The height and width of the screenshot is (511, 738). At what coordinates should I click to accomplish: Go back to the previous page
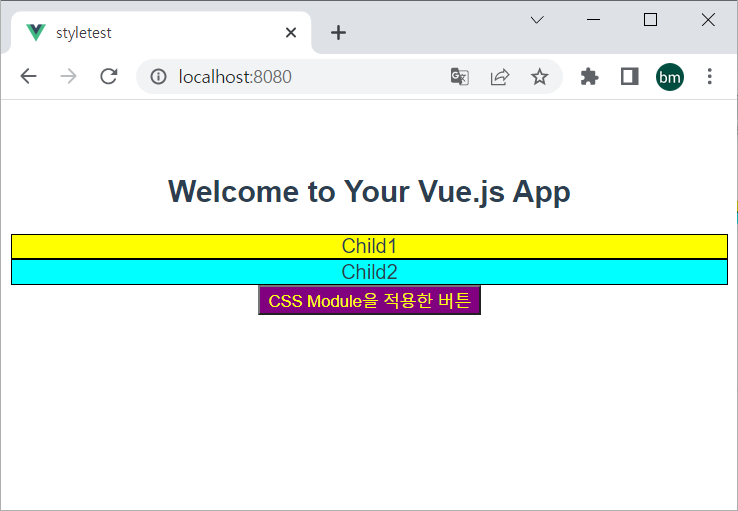[28, 76]
